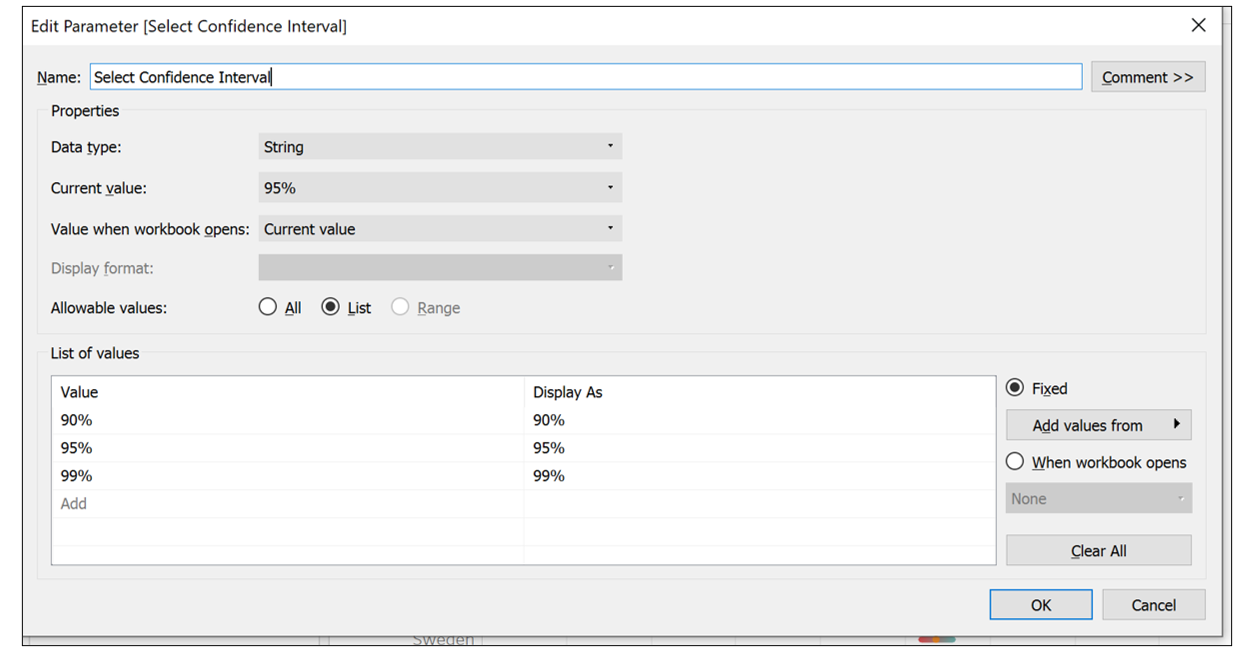Click Add to enter new value
This screenshot has width=1238, height=670.
(x=74, y=504)
